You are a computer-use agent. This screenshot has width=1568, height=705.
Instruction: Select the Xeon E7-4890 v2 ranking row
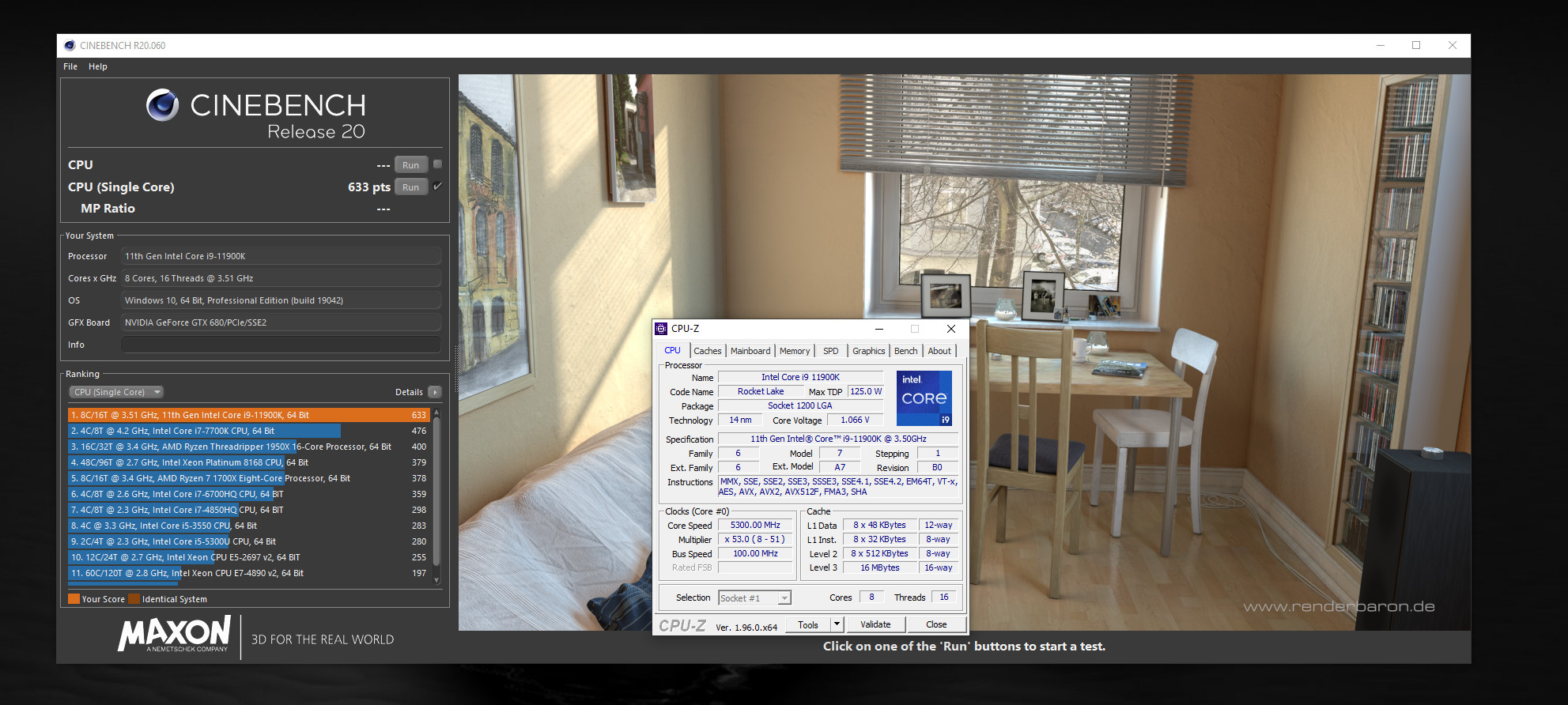pyautogui.click(x=248, y=573)
